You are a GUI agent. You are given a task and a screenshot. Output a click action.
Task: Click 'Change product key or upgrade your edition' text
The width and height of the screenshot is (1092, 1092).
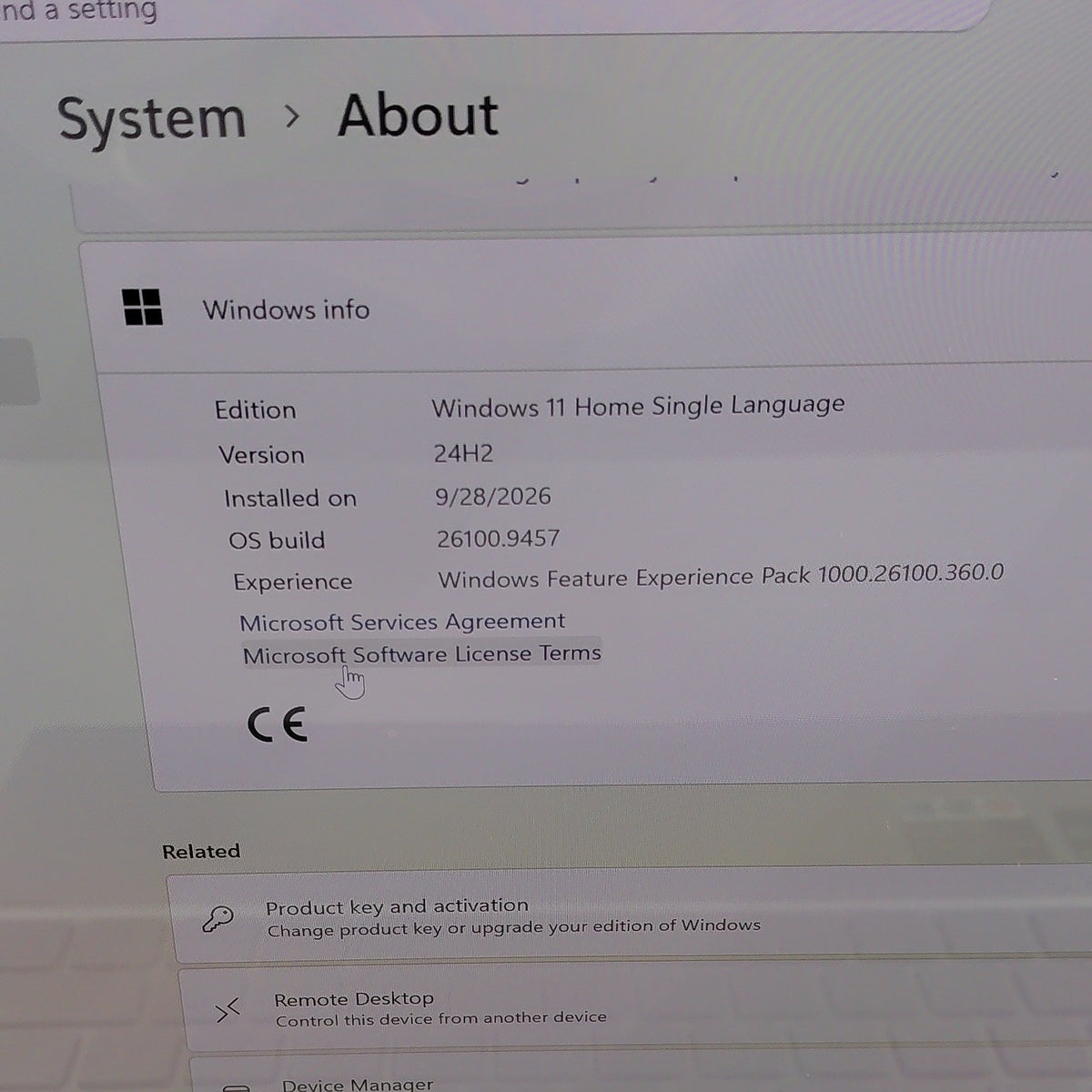[514, 928]
